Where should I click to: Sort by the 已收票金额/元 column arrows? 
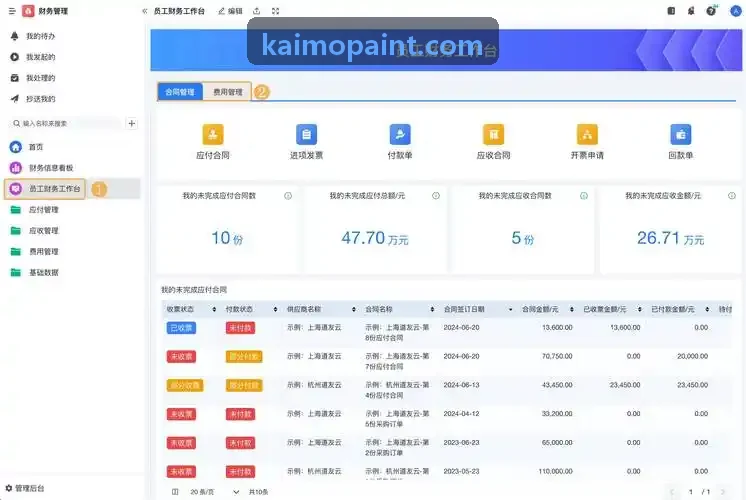(x=639, y=309)
